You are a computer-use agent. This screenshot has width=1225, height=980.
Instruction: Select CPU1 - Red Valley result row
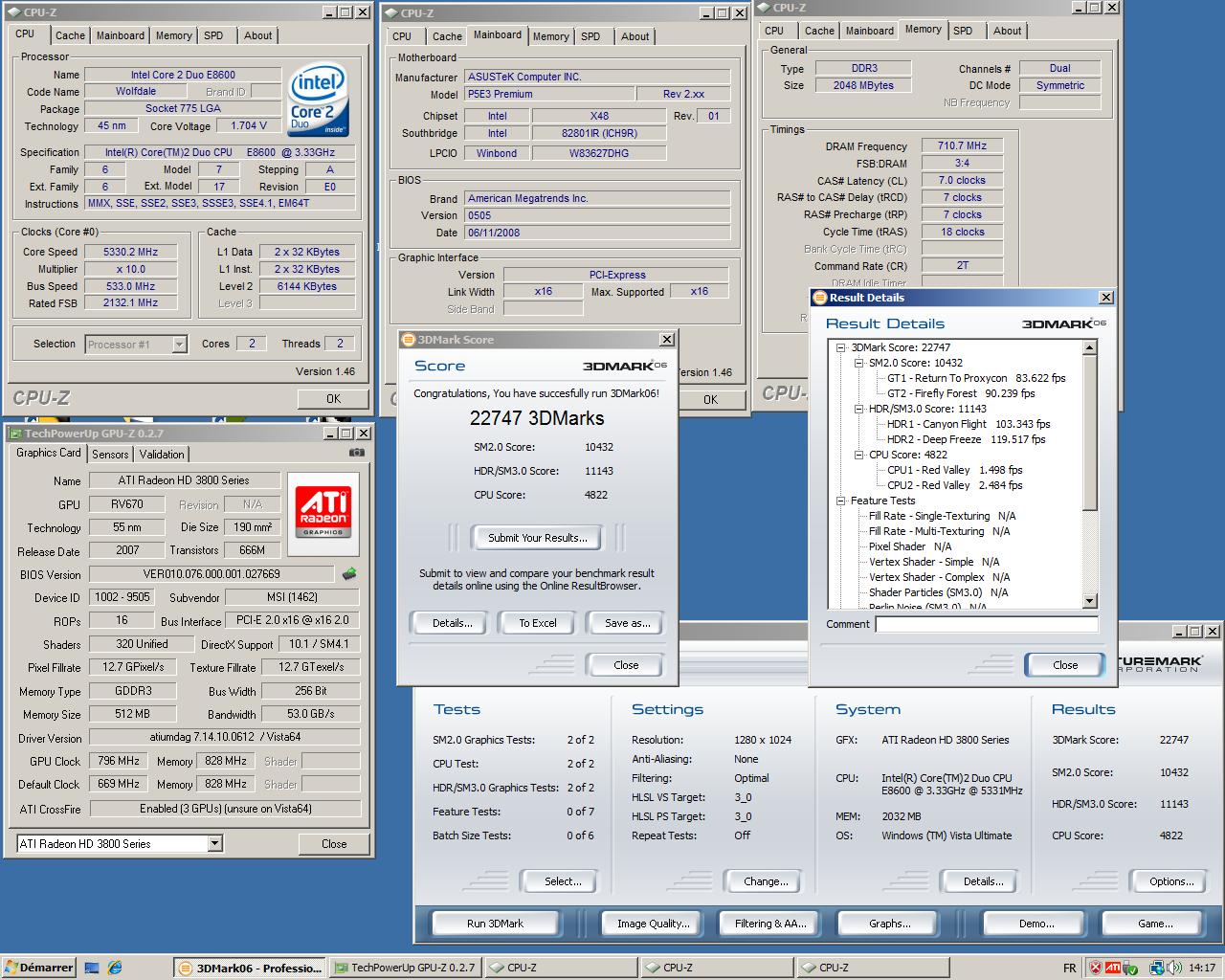(954, 470)
